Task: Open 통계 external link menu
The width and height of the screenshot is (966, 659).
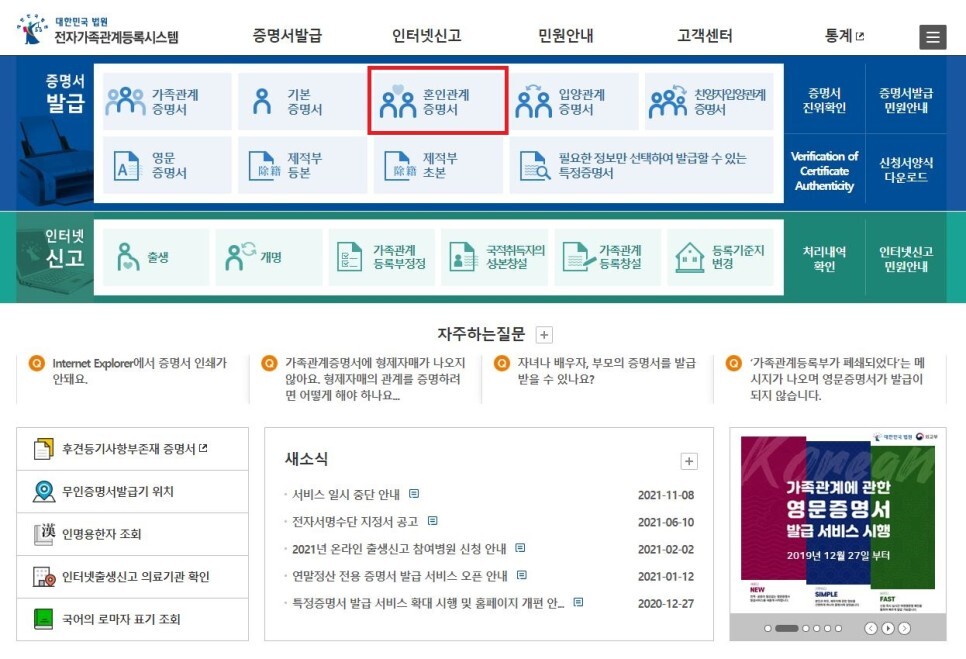Action: click(844, 36)
